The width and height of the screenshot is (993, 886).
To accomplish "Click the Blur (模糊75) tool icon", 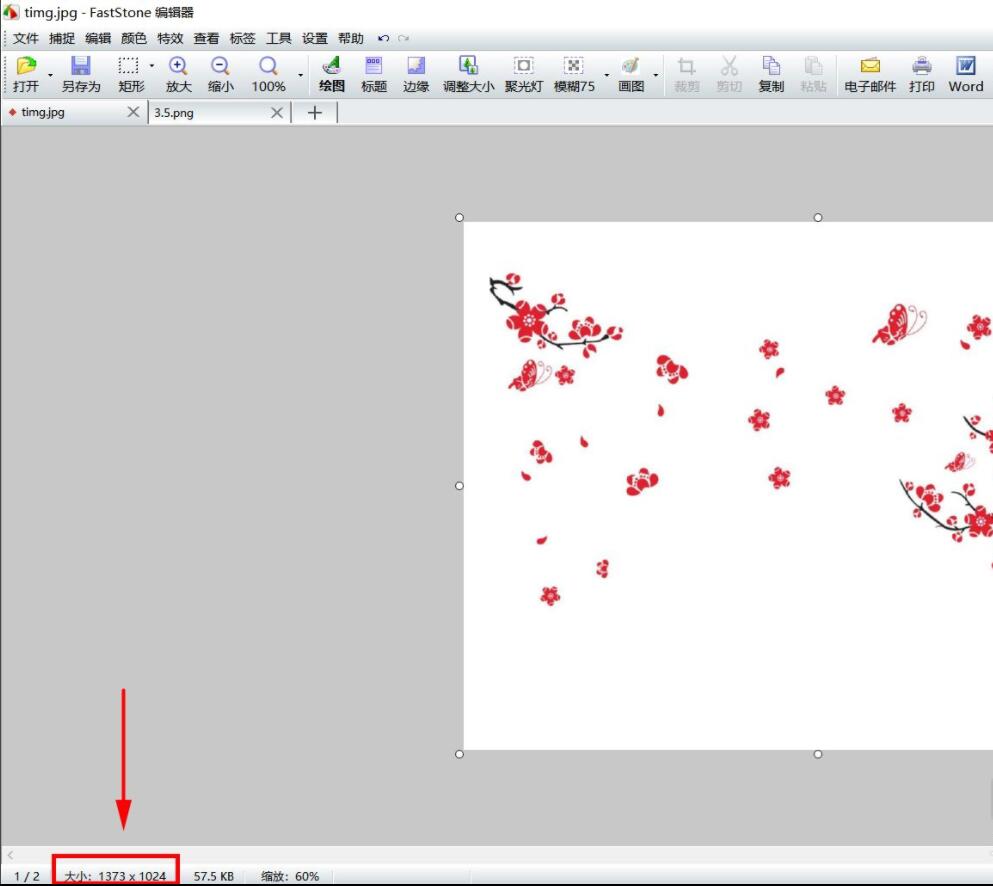I will [x=573, y=66].
